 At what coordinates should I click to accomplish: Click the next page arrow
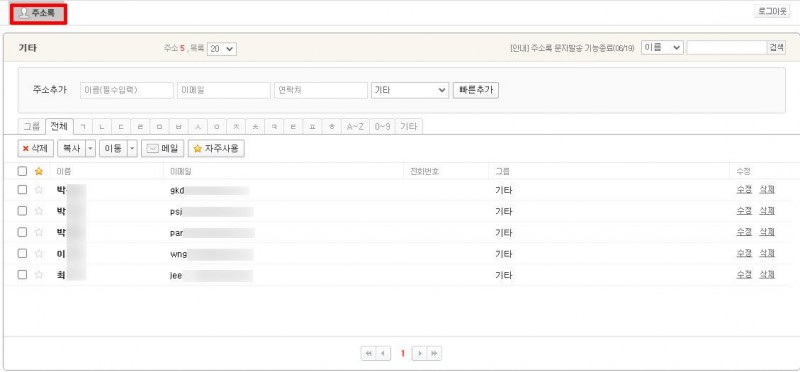coord(419,353)
